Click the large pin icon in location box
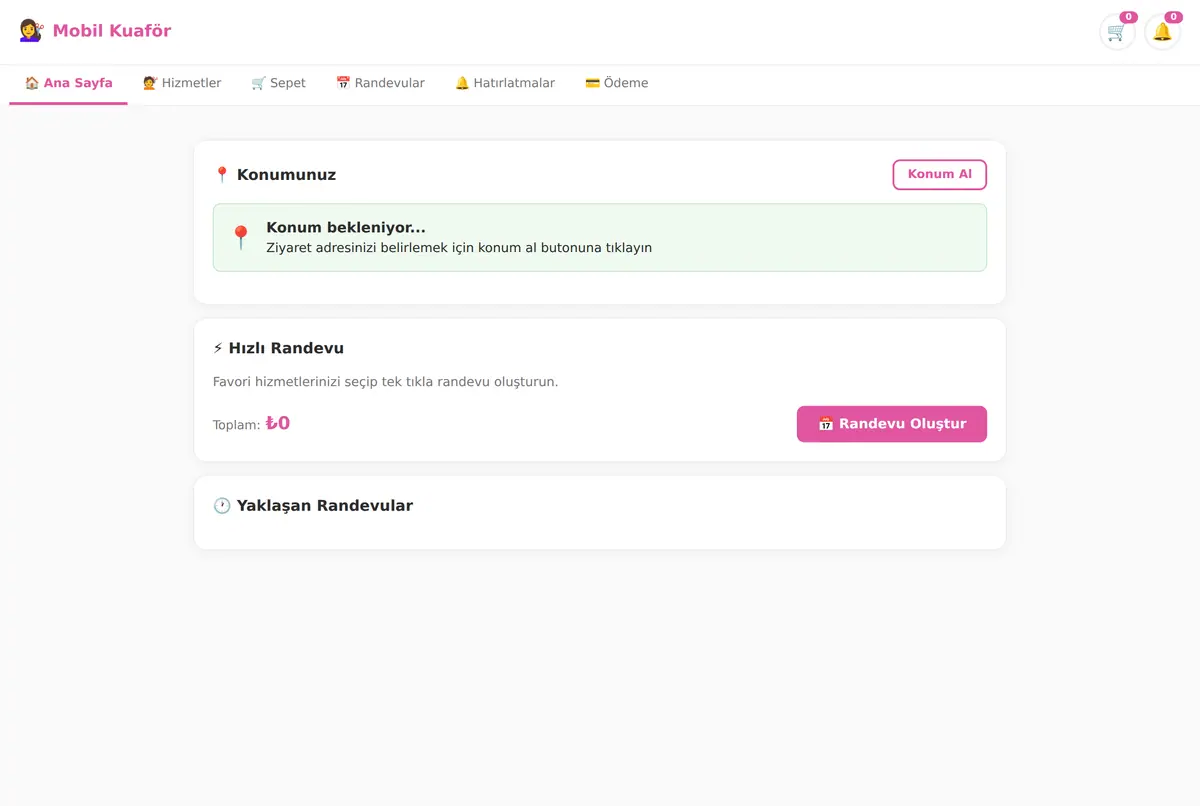The width and height of the screenshot is (1200, 806). tap(240, 238)
